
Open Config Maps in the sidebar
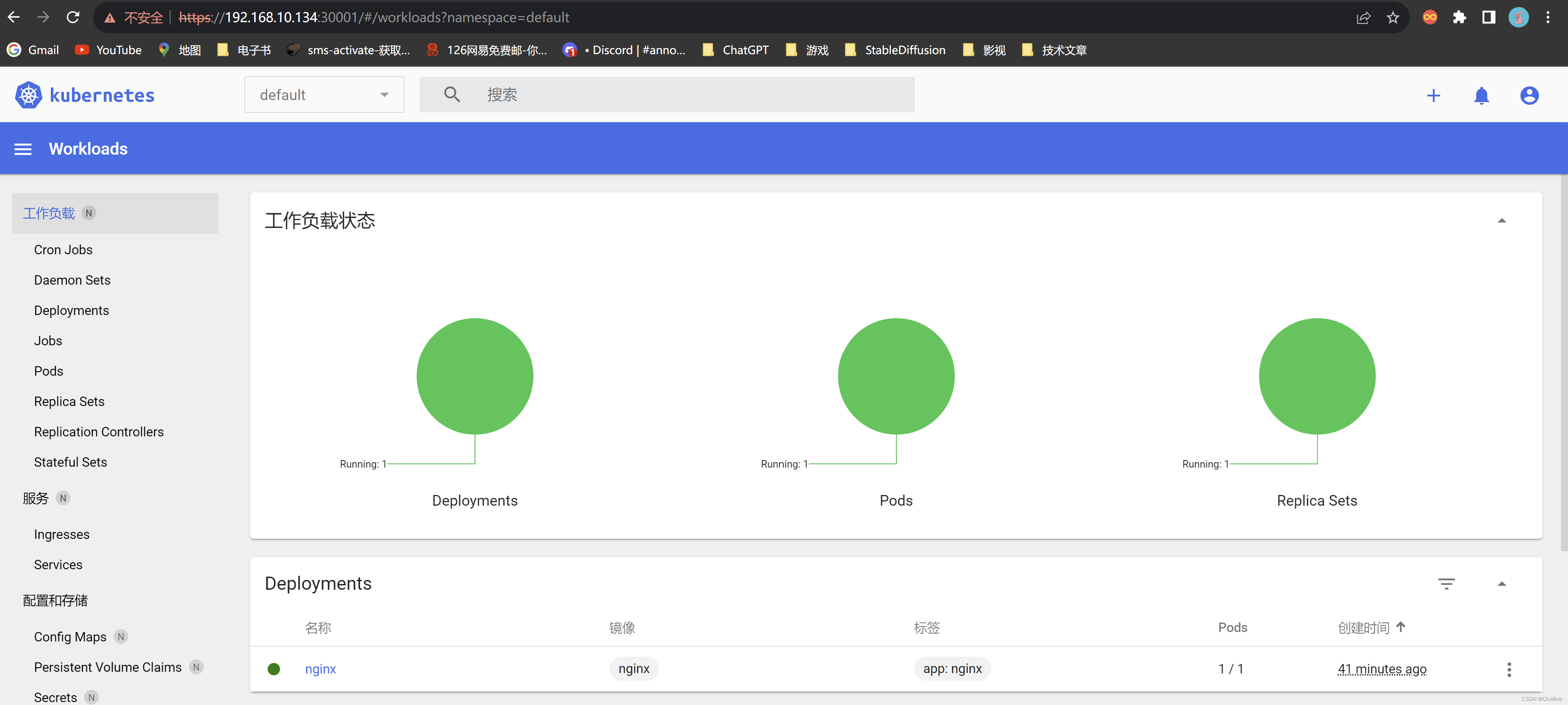[x=70, y=637]
